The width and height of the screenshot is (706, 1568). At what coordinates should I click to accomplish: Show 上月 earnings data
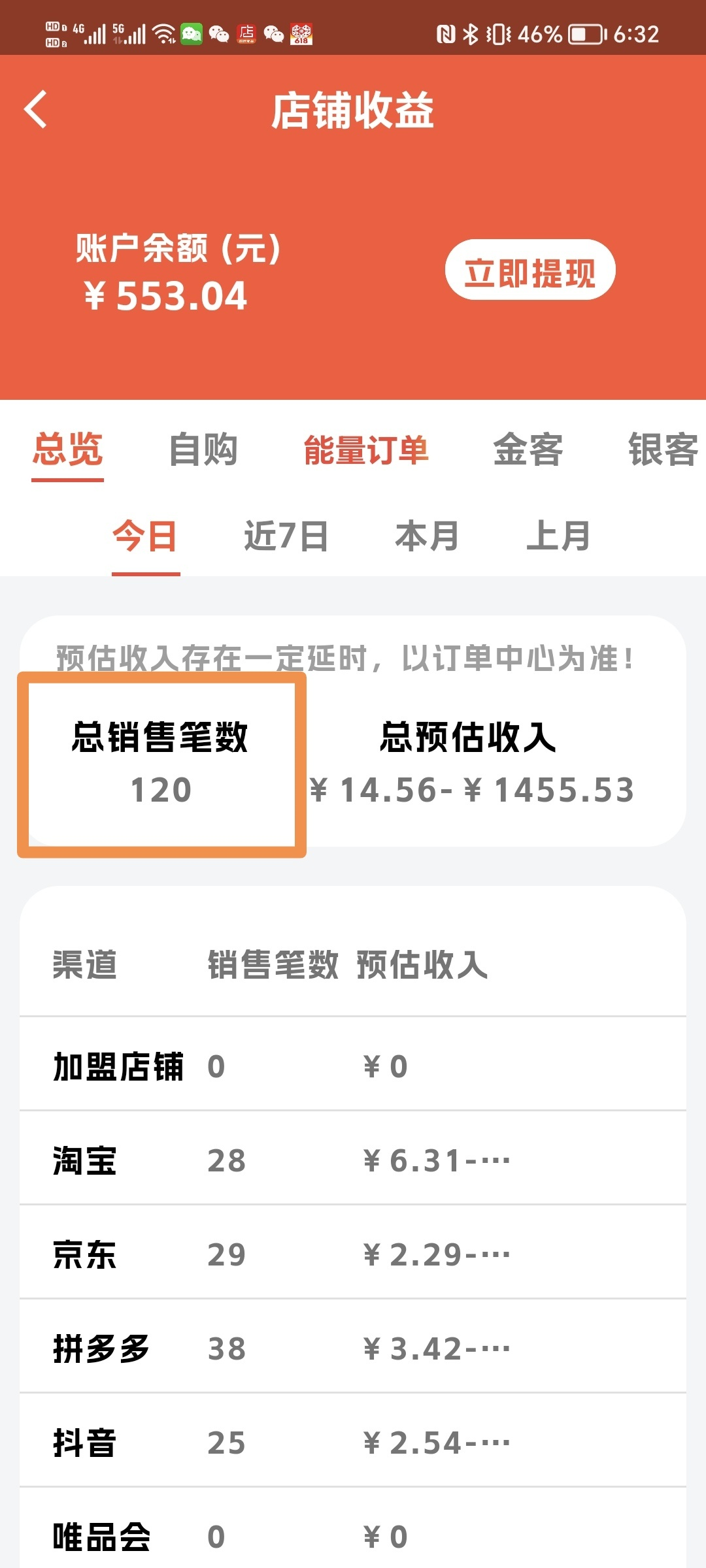point(559,536)
